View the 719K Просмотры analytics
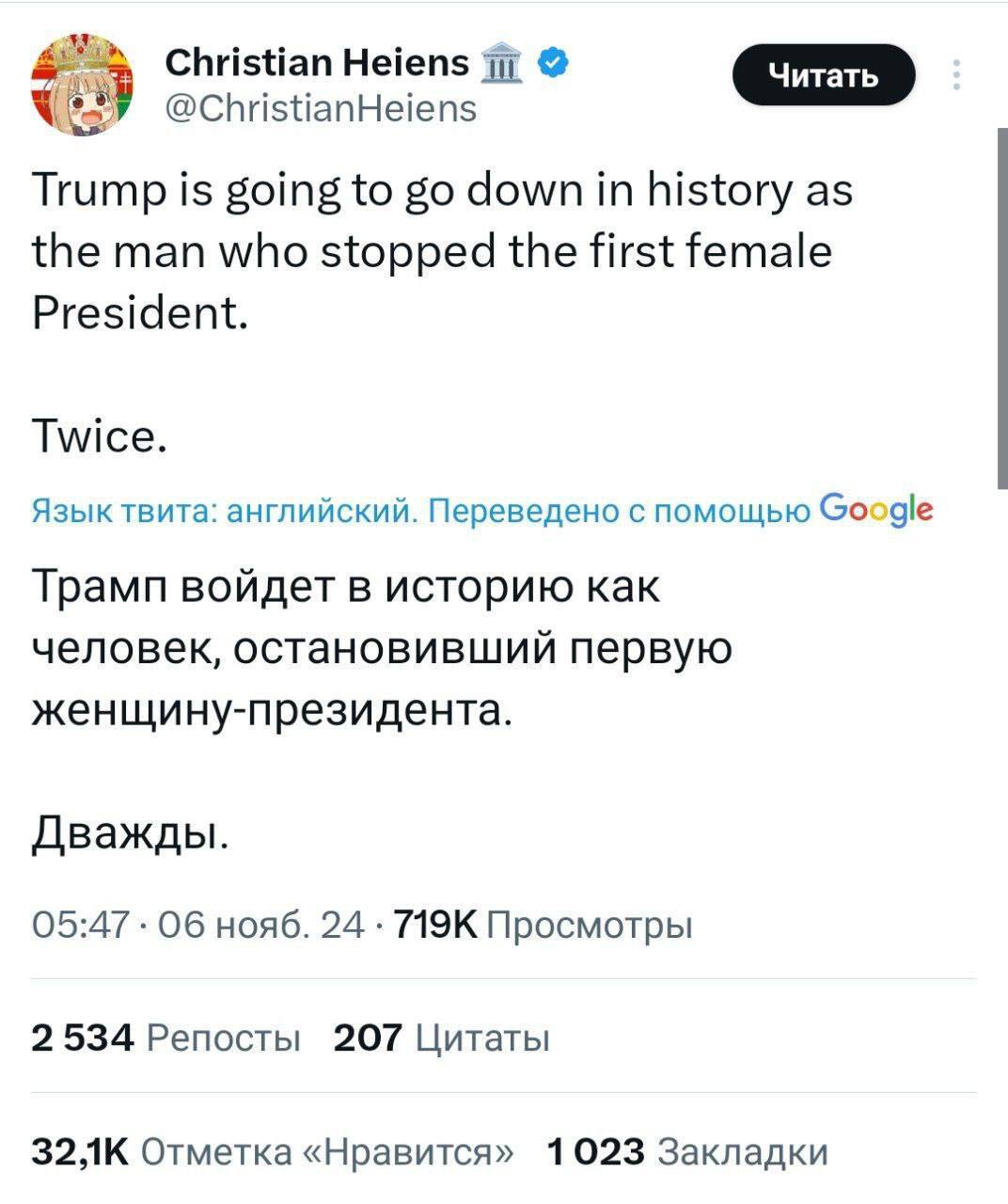The height and width of the screenshot is (1204, 1008). click(x=543, y=927)
